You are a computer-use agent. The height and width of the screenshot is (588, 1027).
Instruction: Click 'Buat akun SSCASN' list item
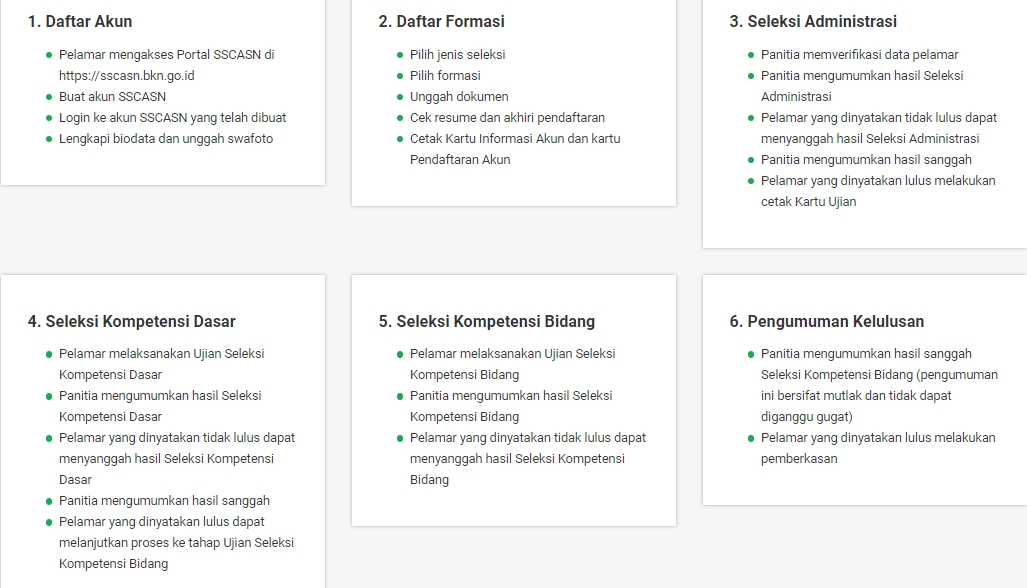[112, 97]
